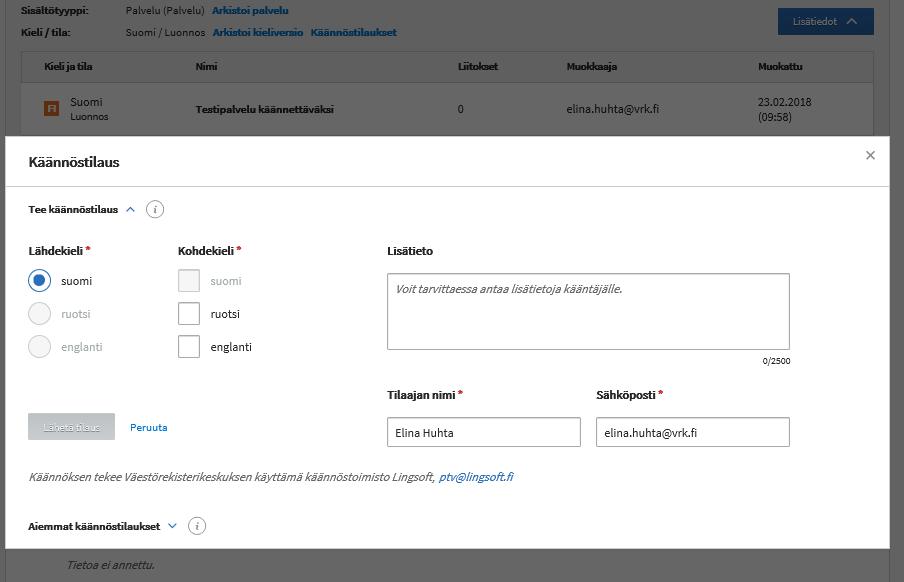Image resolution: width=904 pixels, height=582 pixels.
Task: Edit the Sähköposti field
Action: (x=692, y=432)
